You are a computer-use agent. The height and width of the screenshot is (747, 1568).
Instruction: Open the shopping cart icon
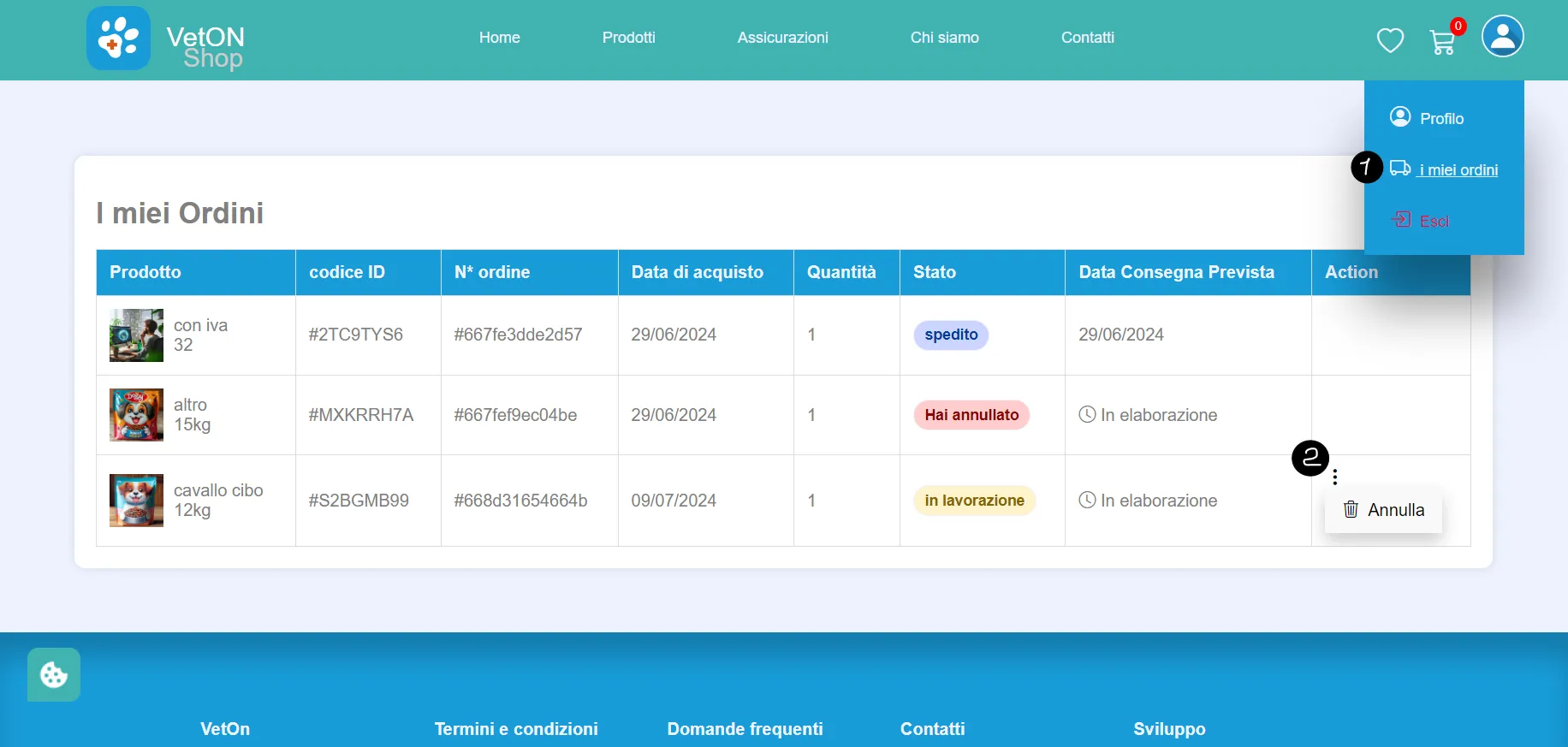(1443, 42)
